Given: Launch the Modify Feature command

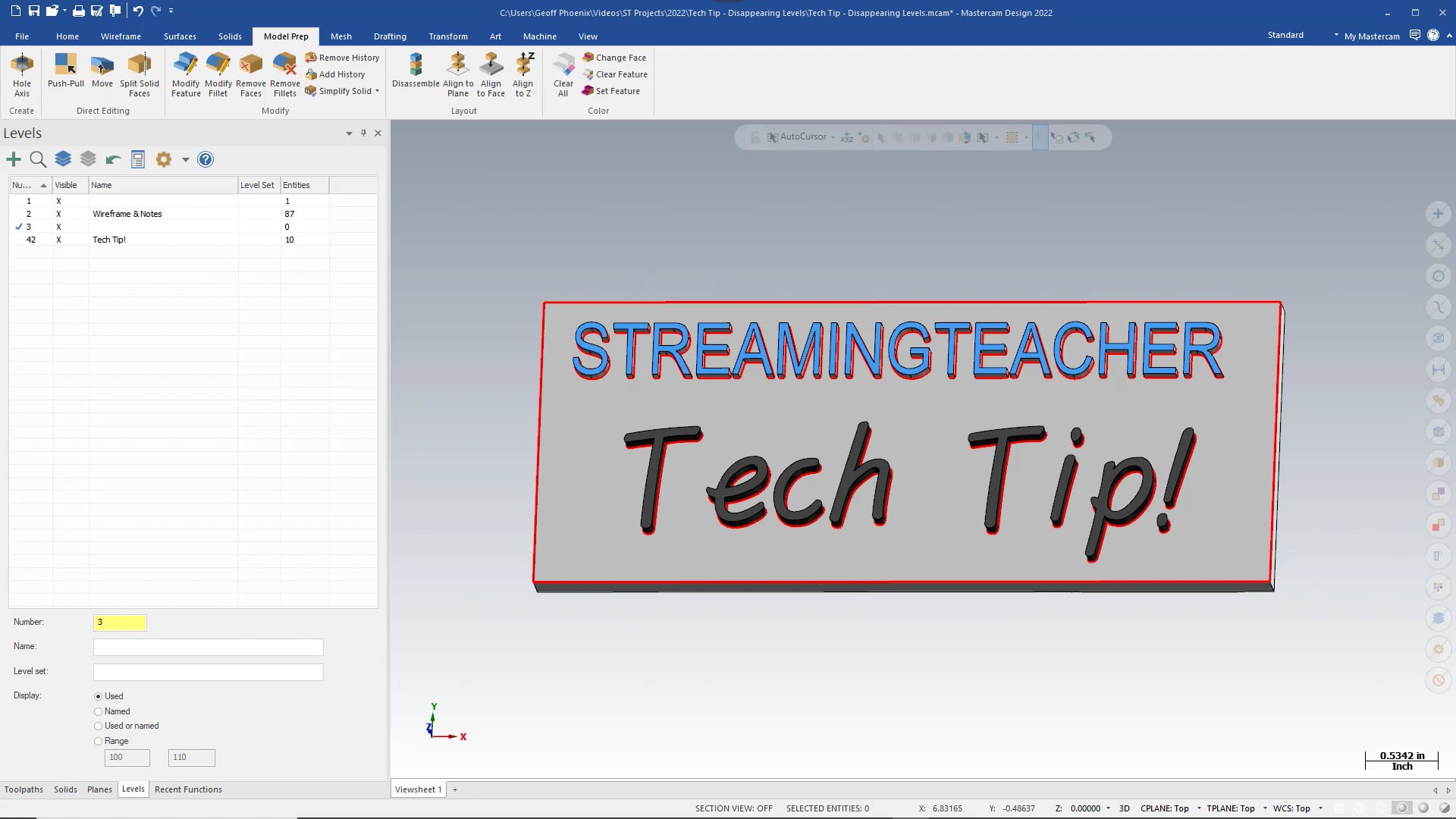Looking at the screenshot, I should pos(186,75).
